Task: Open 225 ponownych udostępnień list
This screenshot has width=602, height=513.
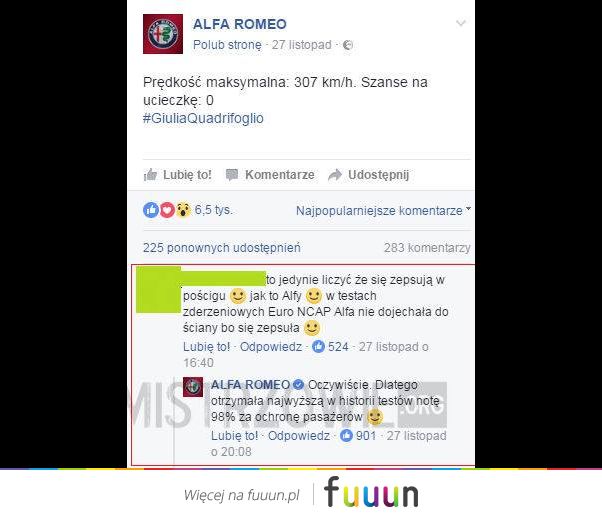Action: (222, 248)
